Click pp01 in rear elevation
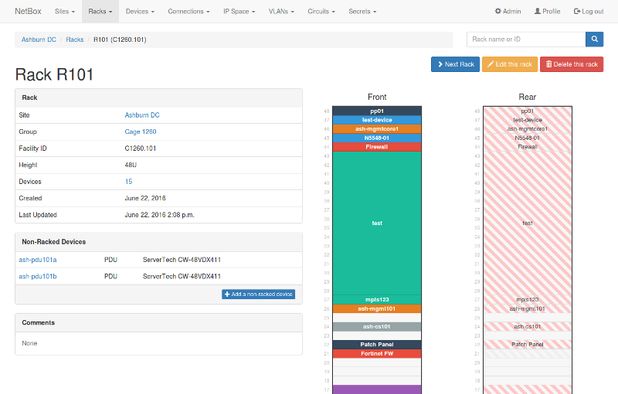 coord(527,111)
